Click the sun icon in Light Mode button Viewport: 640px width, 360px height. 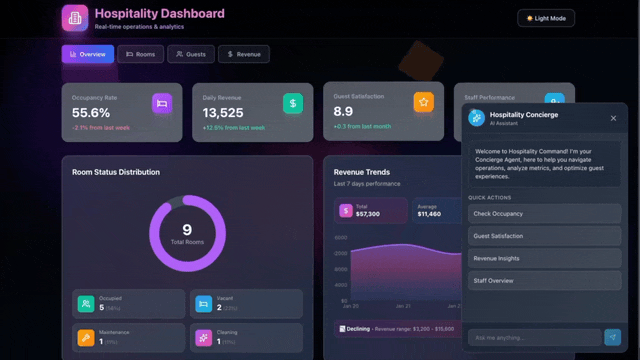coord(529,18)
